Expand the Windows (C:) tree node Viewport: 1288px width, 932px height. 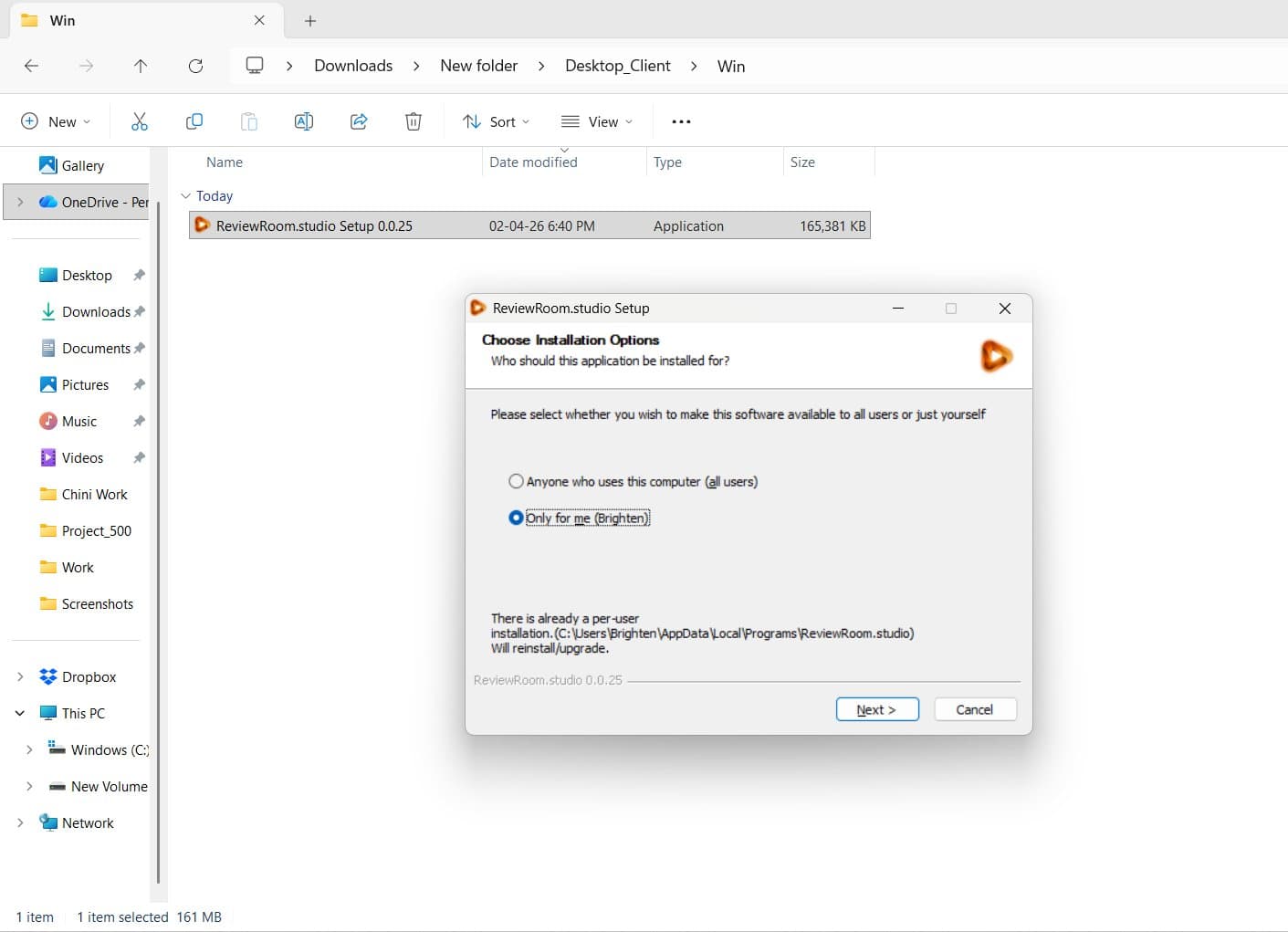[x=29, y=749]
